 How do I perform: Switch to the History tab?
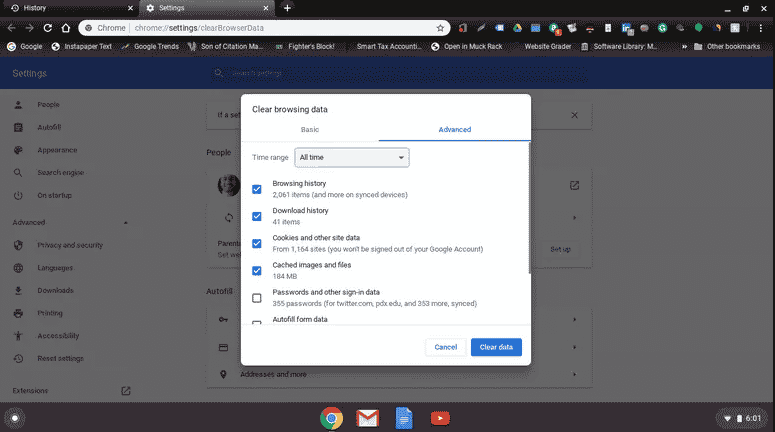(x=69, y=8)
